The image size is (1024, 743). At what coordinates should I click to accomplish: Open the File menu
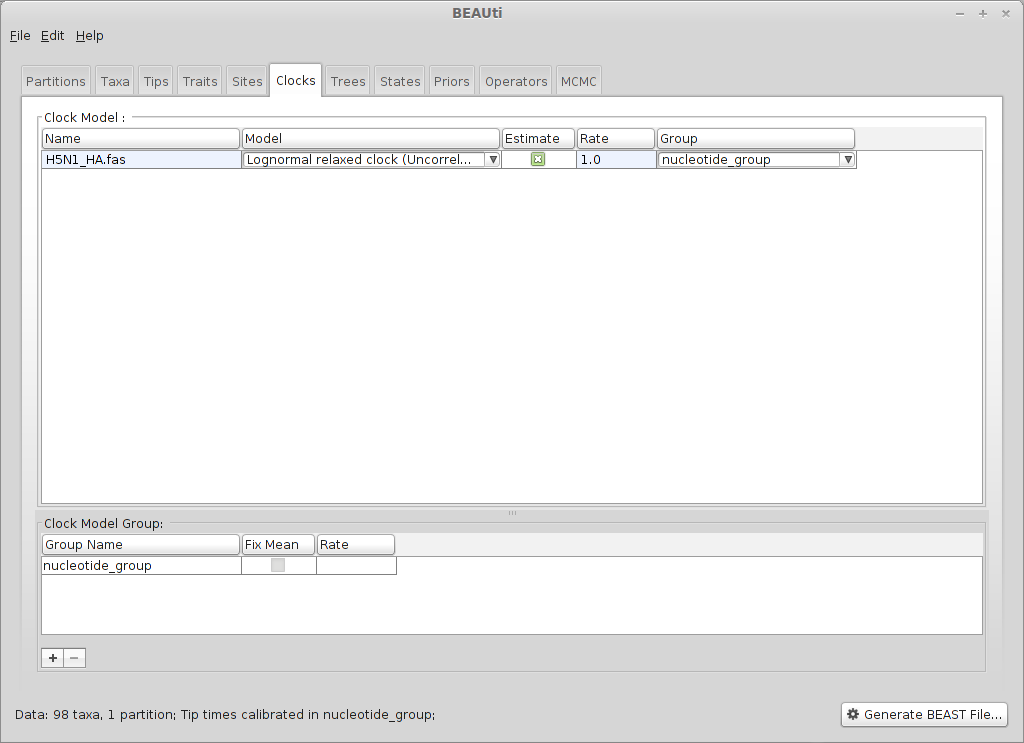pos(20,35)
